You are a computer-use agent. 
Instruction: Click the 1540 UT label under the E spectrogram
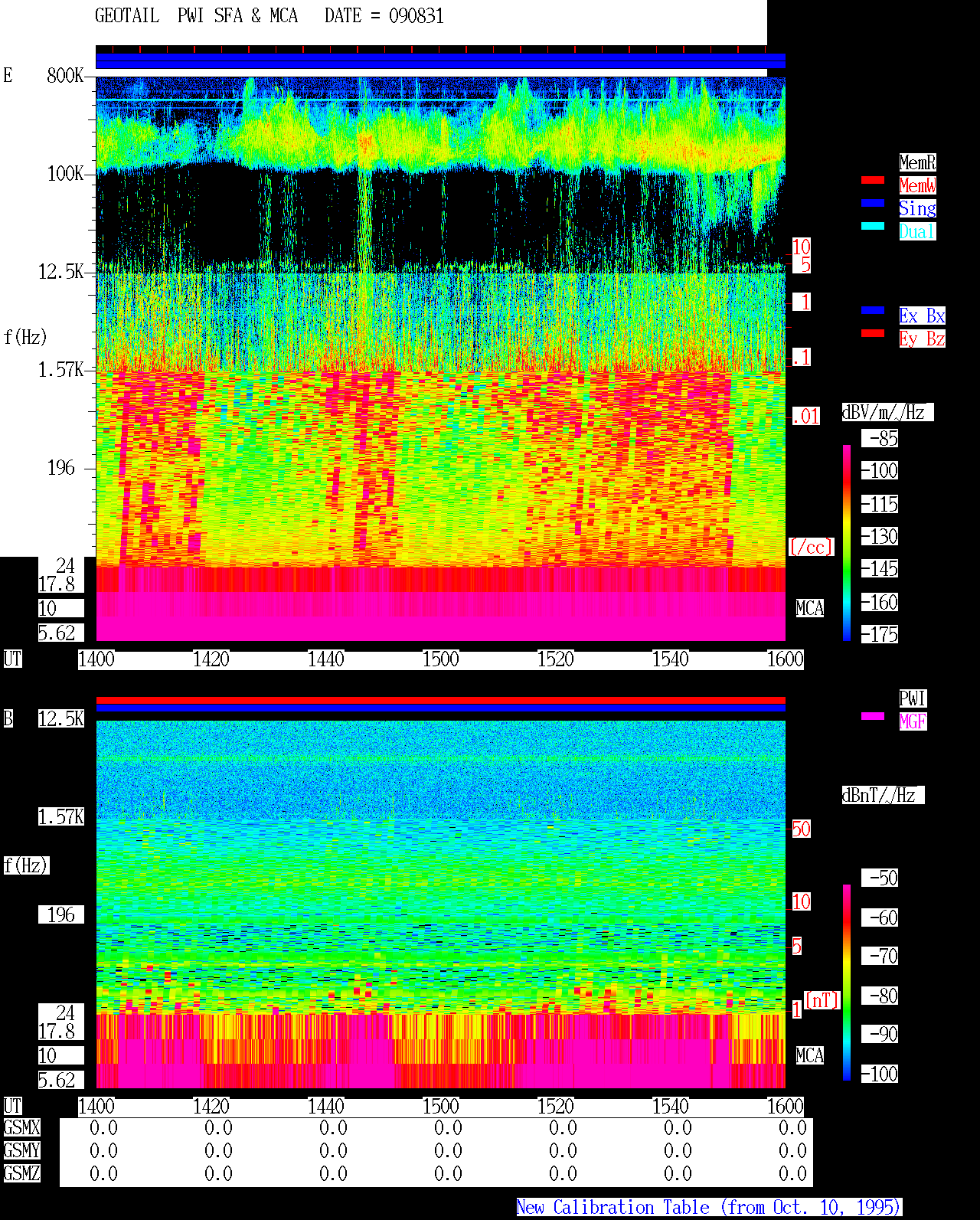click(x=671, y=659)
